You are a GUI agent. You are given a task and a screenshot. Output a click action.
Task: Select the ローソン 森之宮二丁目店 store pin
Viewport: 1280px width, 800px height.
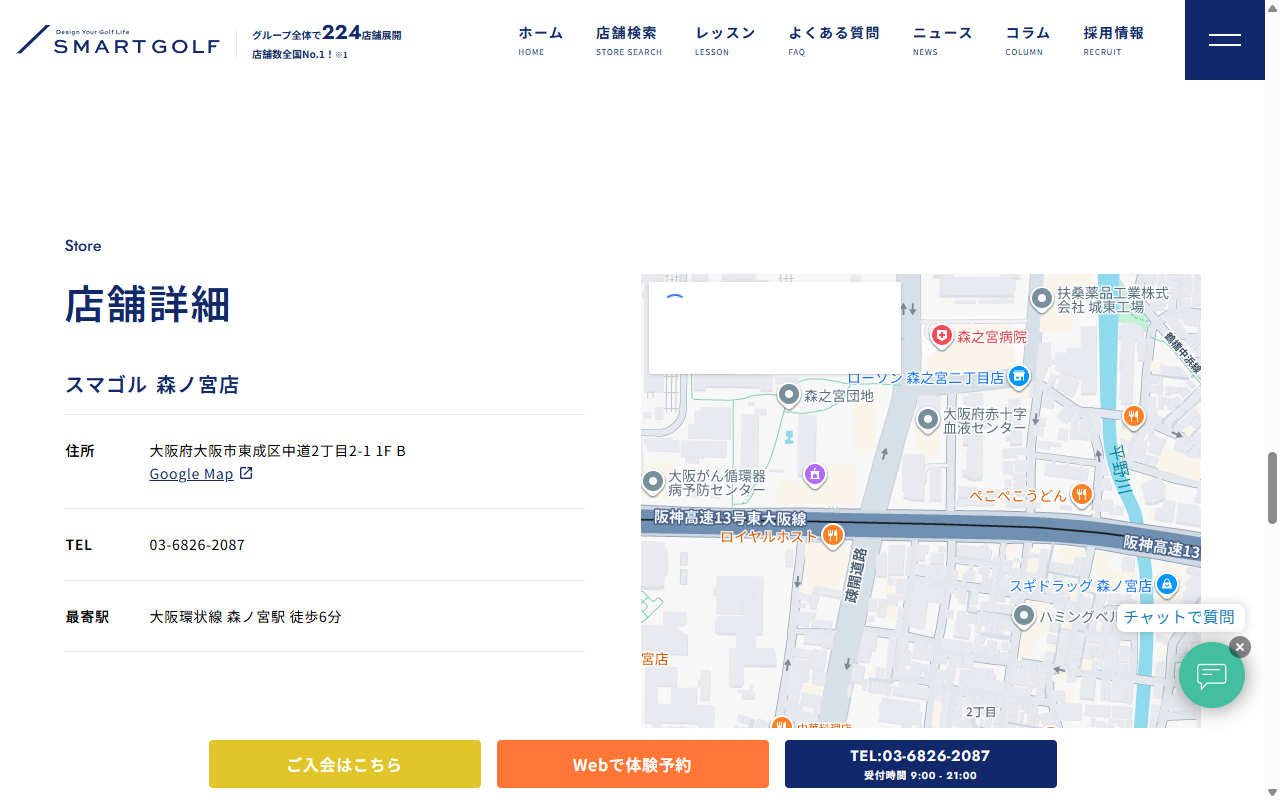point(1019,376)
